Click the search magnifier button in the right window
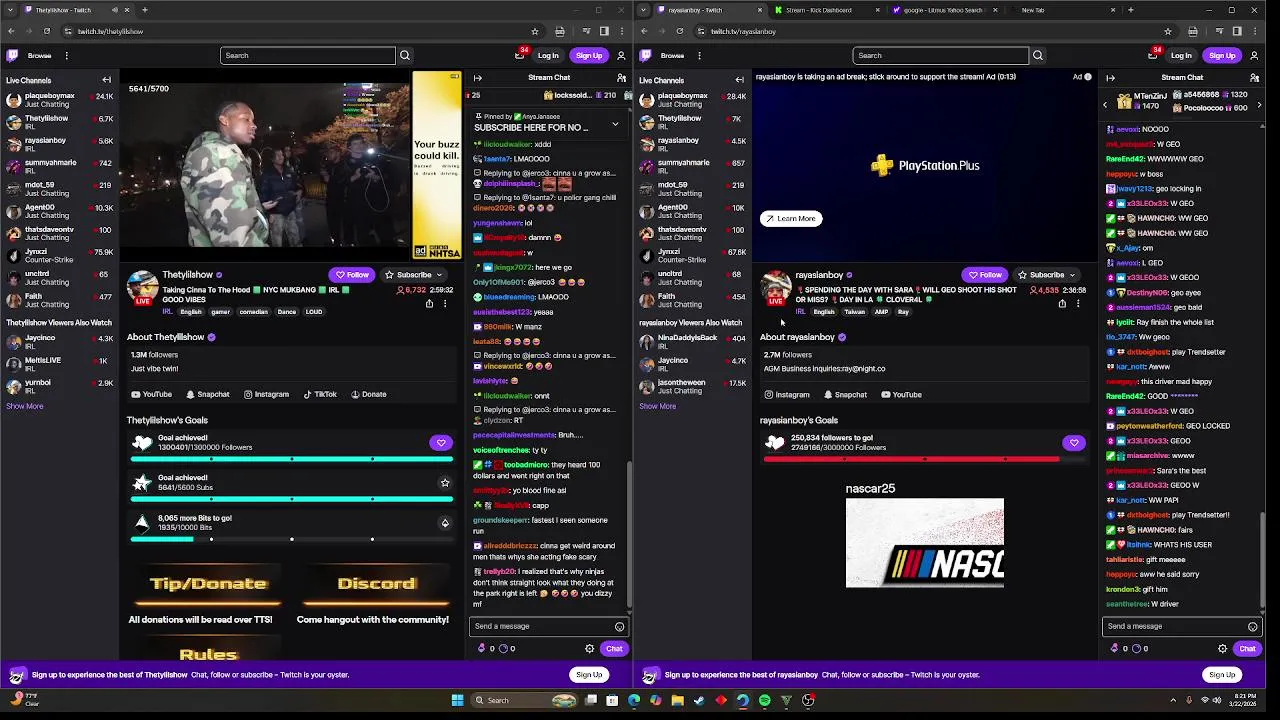The height and width of the screenshot is (720, 1280). pos(1038,55)
